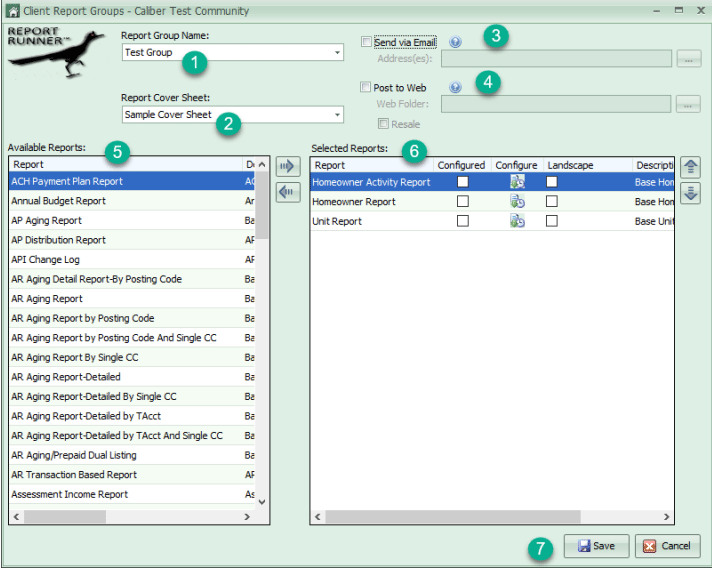Click Report column header in Available Reports
Viewport: 712px width, 569px height.
click(x=126, y=164)
